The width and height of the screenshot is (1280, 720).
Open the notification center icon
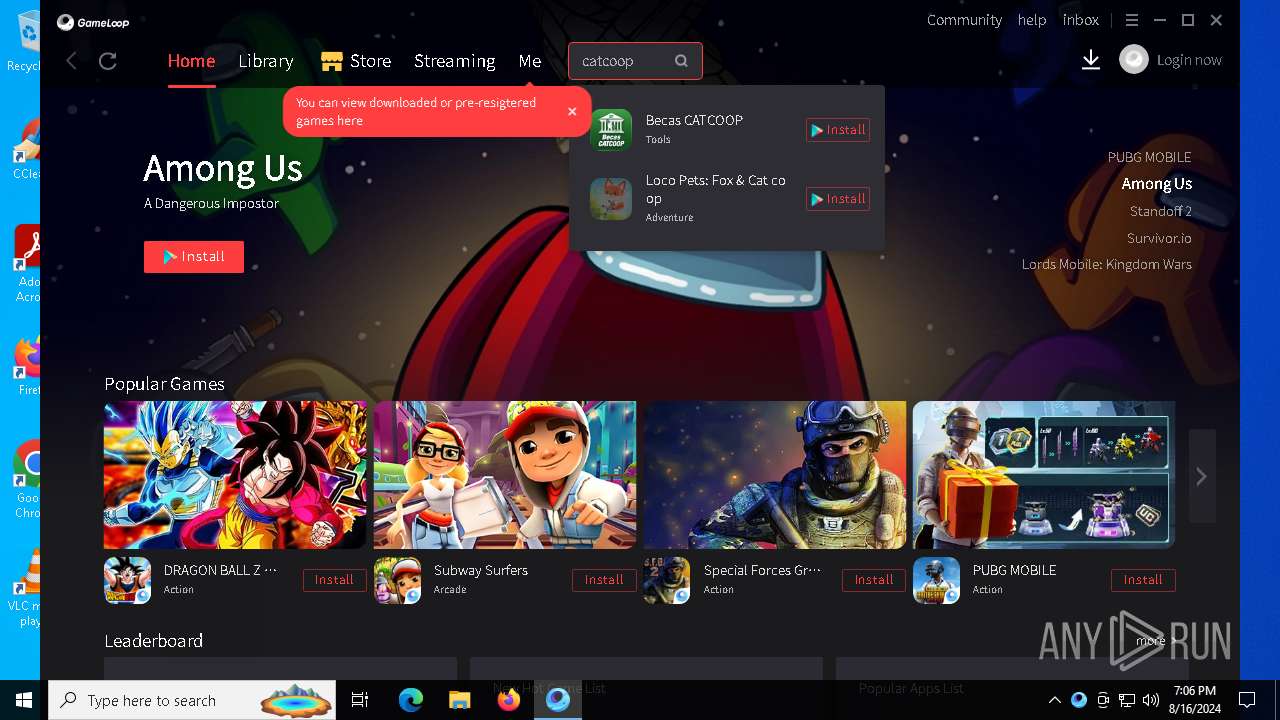(1247, 700)
